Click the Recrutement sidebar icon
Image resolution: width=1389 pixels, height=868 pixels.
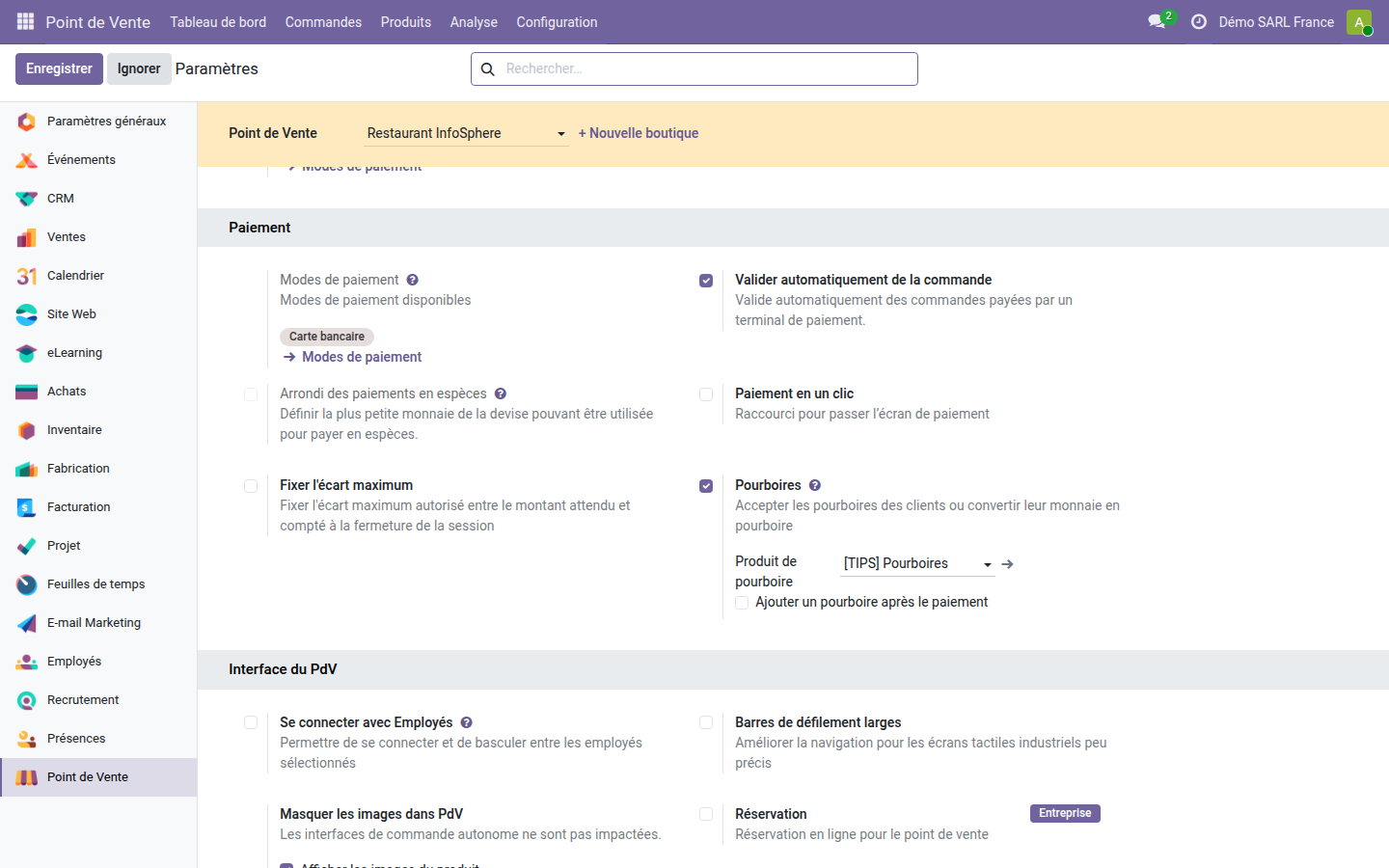pyautogui.click(x=27, y=700)
